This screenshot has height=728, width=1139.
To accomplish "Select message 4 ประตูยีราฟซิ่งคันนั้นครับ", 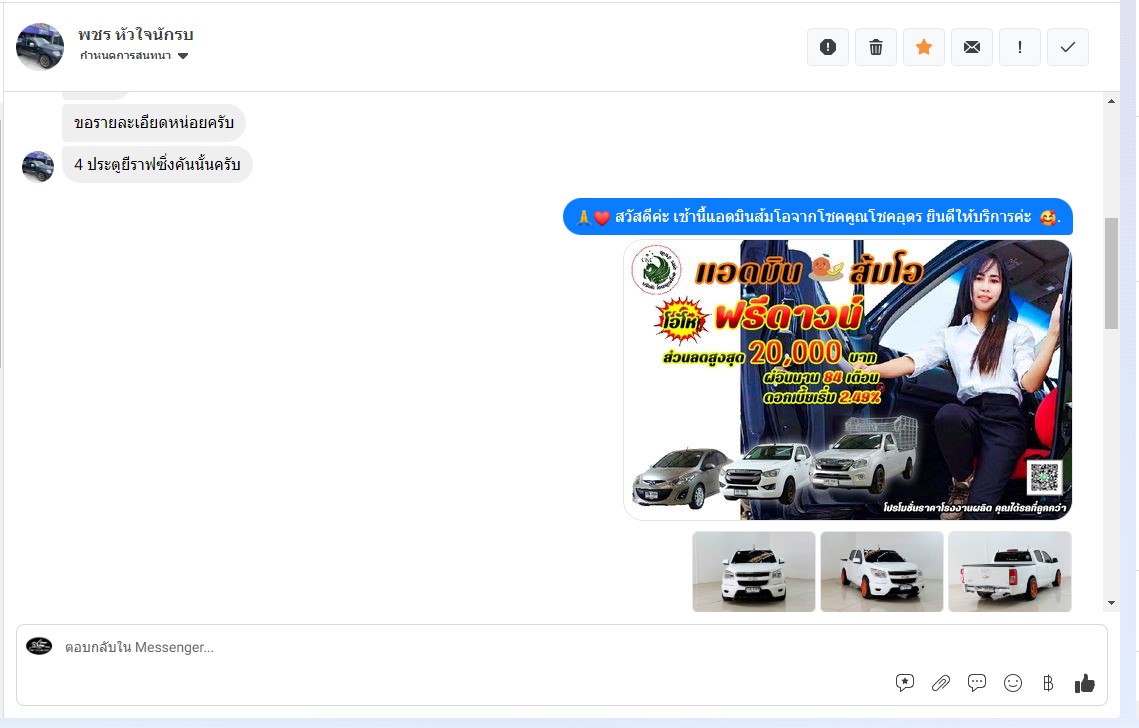I will (x=157, y=164).
